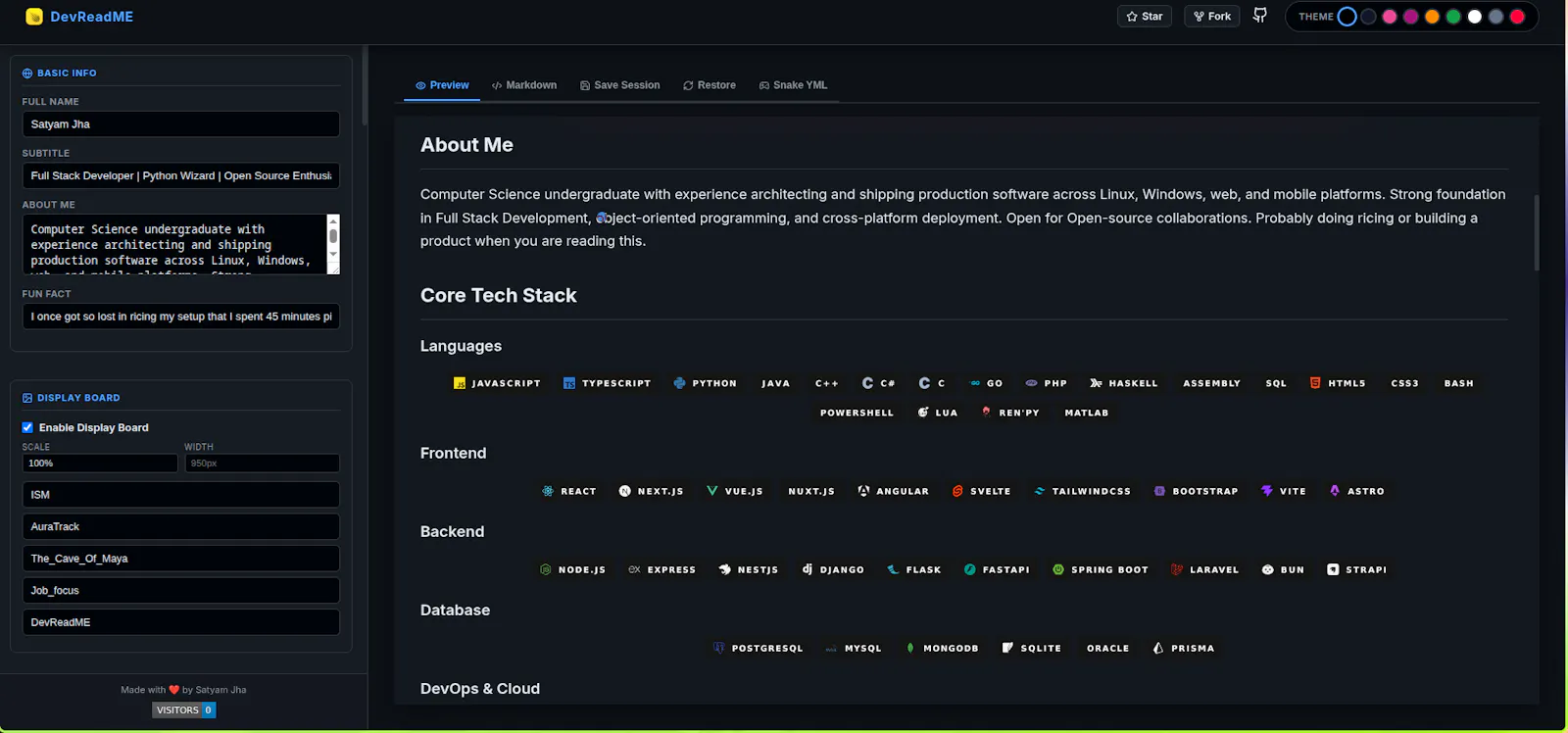The height and width of the screenshot is (733, 1568).
Task: Click the Job_focus display board field
Action: 181,591
